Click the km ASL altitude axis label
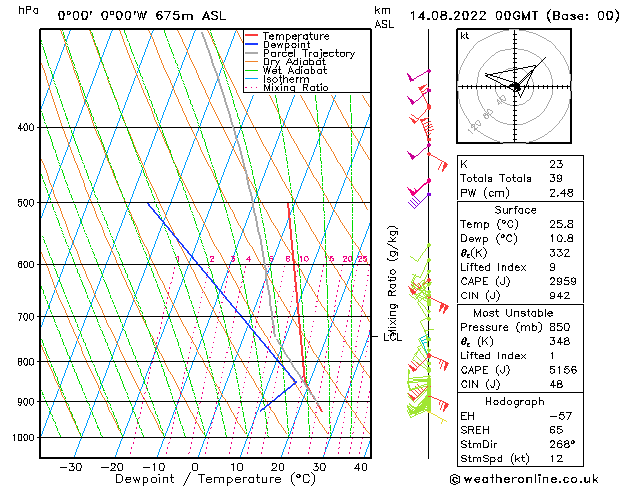The height and width of the screenshot is (486, 629). click(384, 17)
